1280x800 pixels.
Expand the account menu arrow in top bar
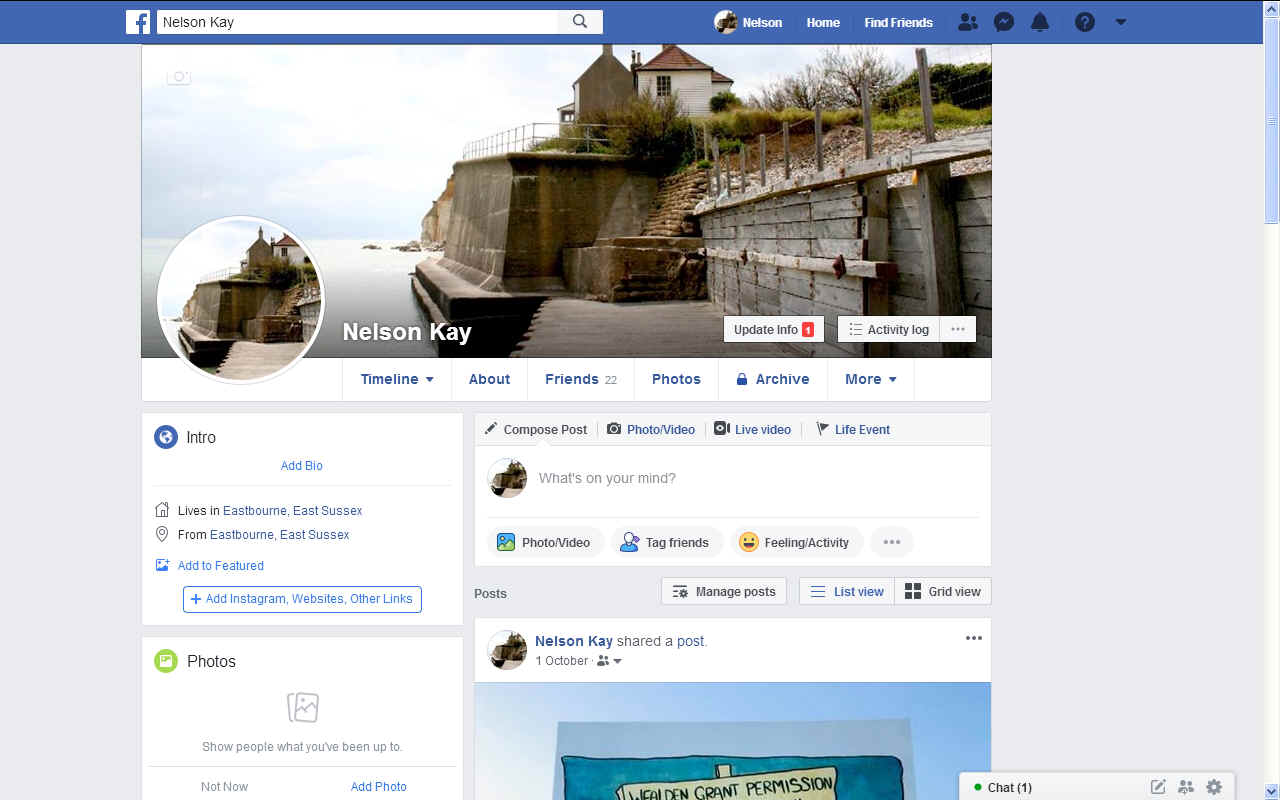tap(1121, 22)
